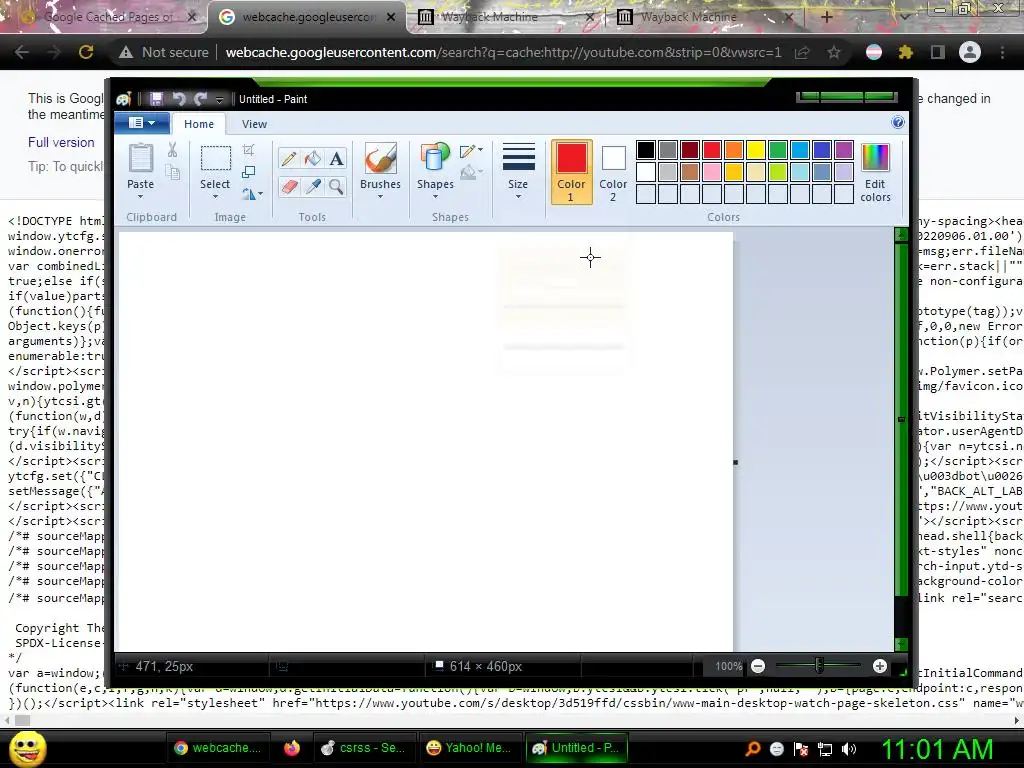Image resolution: width=1024 pixels, height=768 pixels.
Task: Click the Share icon in Chrome address bar
Action: click(803, 52)
